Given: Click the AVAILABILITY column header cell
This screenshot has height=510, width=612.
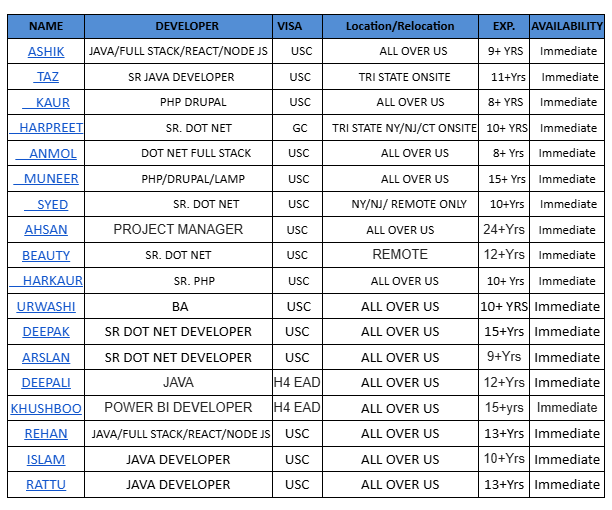Looking at the screenshot, I should click(566, 26).
